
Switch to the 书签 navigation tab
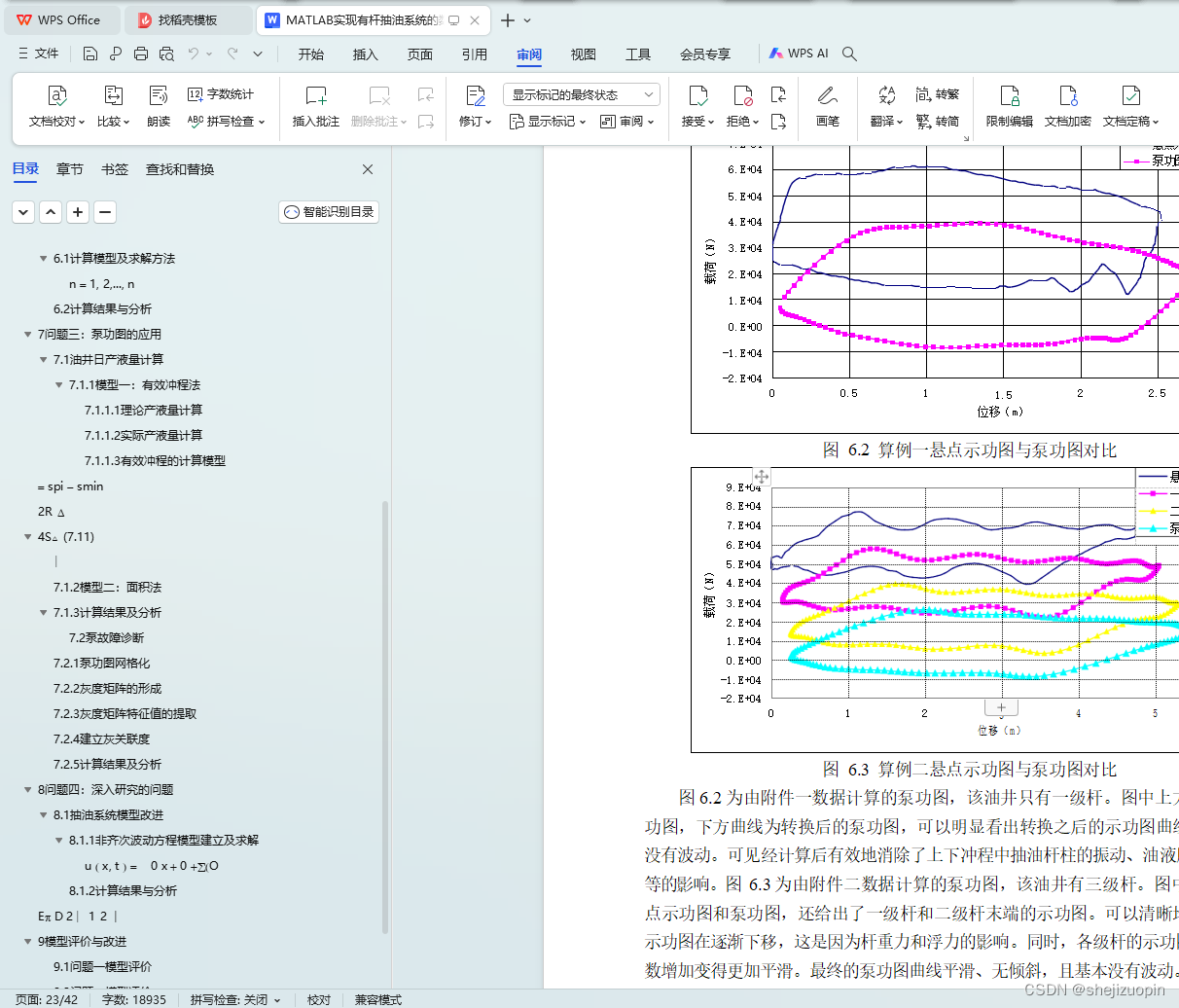coord(115,169)
